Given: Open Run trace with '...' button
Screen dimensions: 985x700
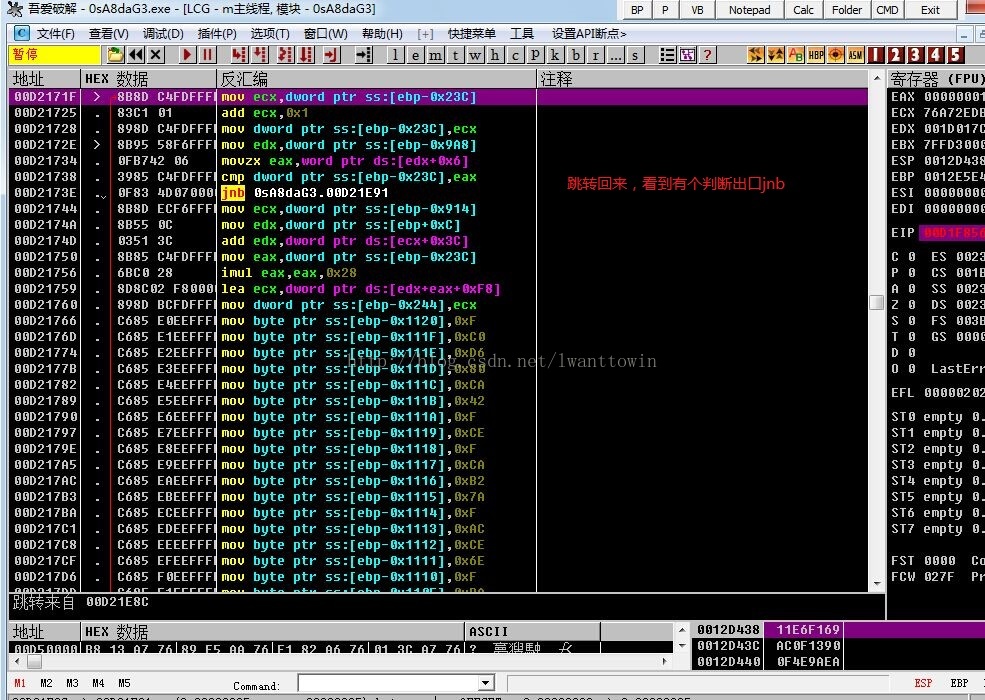Looking at the screenshot, I should coord(616,55).
